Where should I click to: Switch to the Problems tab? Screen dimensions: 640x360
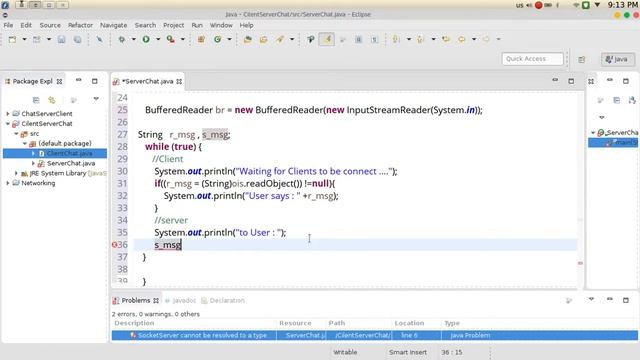[x=136, y=300]
